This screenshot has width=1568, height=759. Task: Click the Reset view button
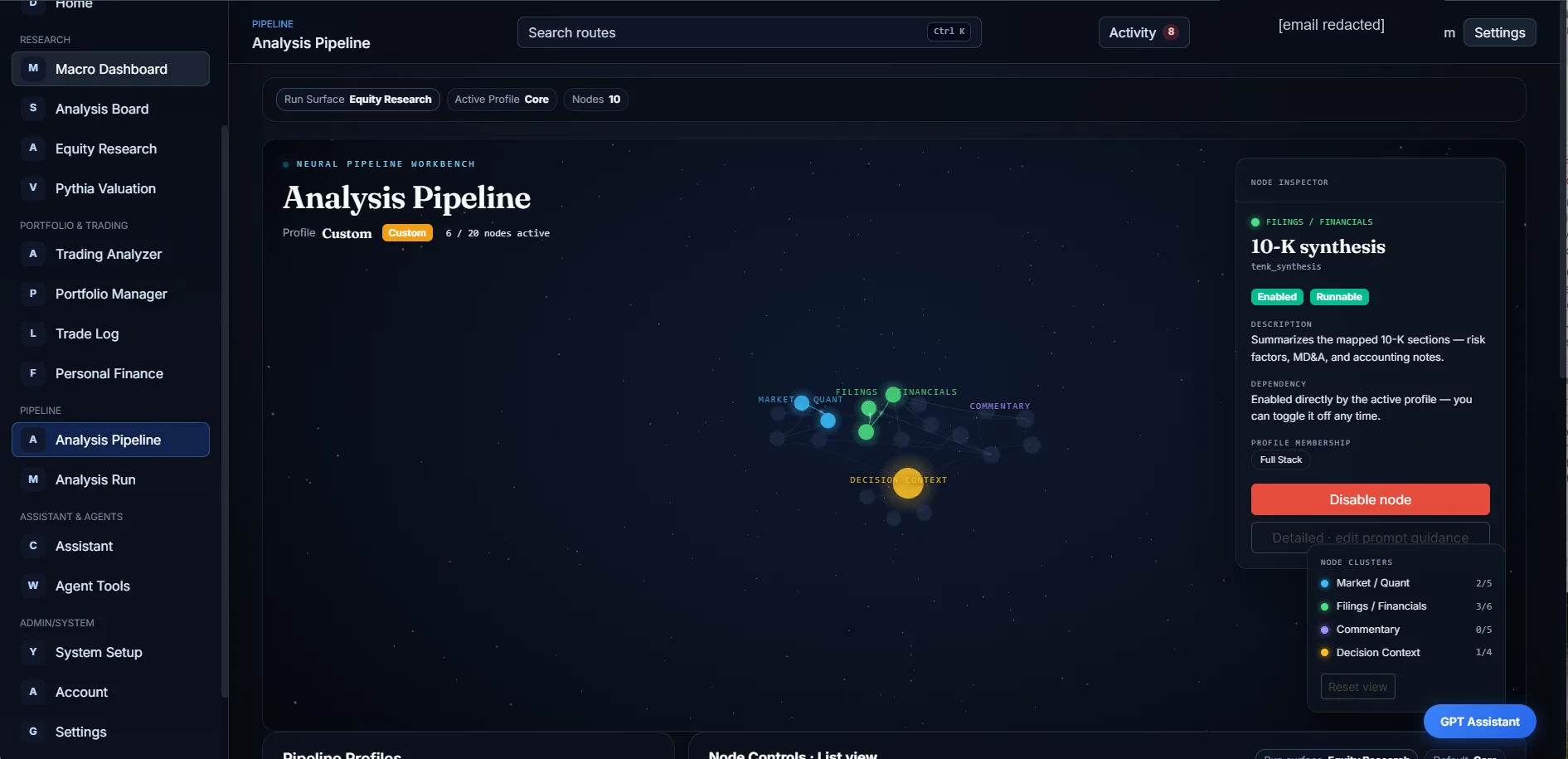pyautogui.click(x=1357, y=687)
